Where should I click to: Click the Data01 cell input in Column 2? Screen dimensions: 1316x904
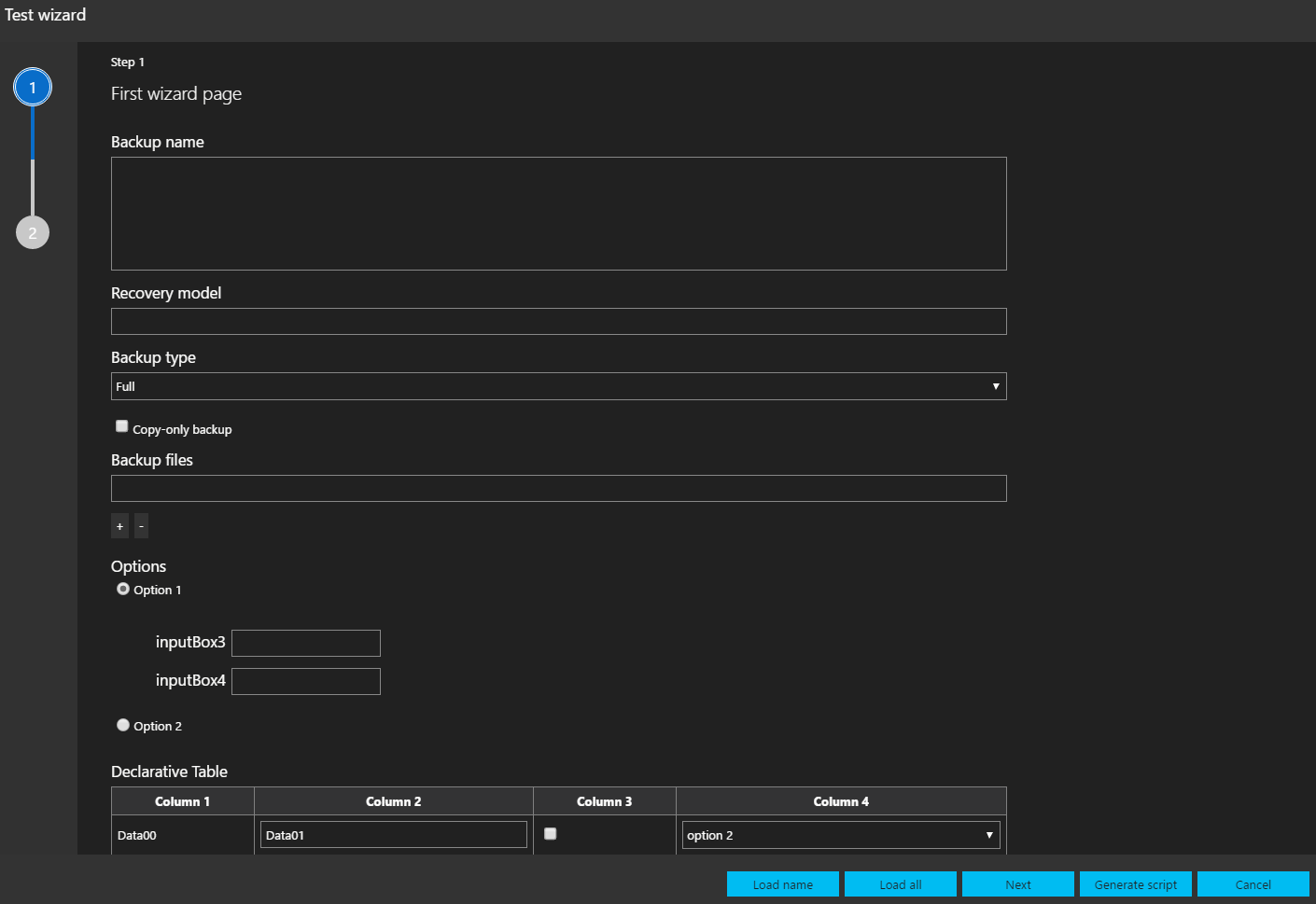pos(393,835)
